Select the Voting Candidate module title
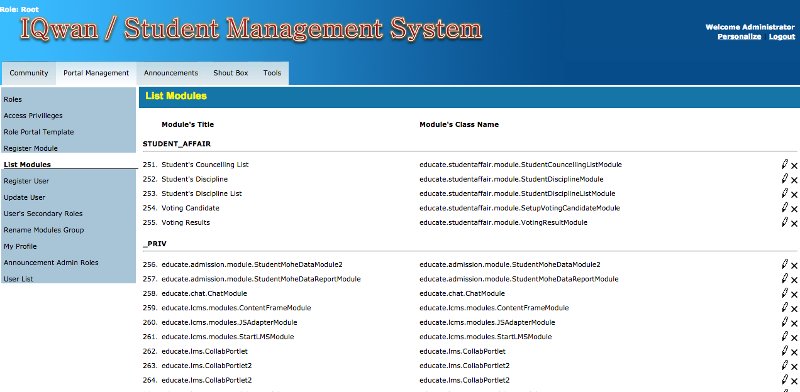Screen dimensions: 800x392 point(190,208)
